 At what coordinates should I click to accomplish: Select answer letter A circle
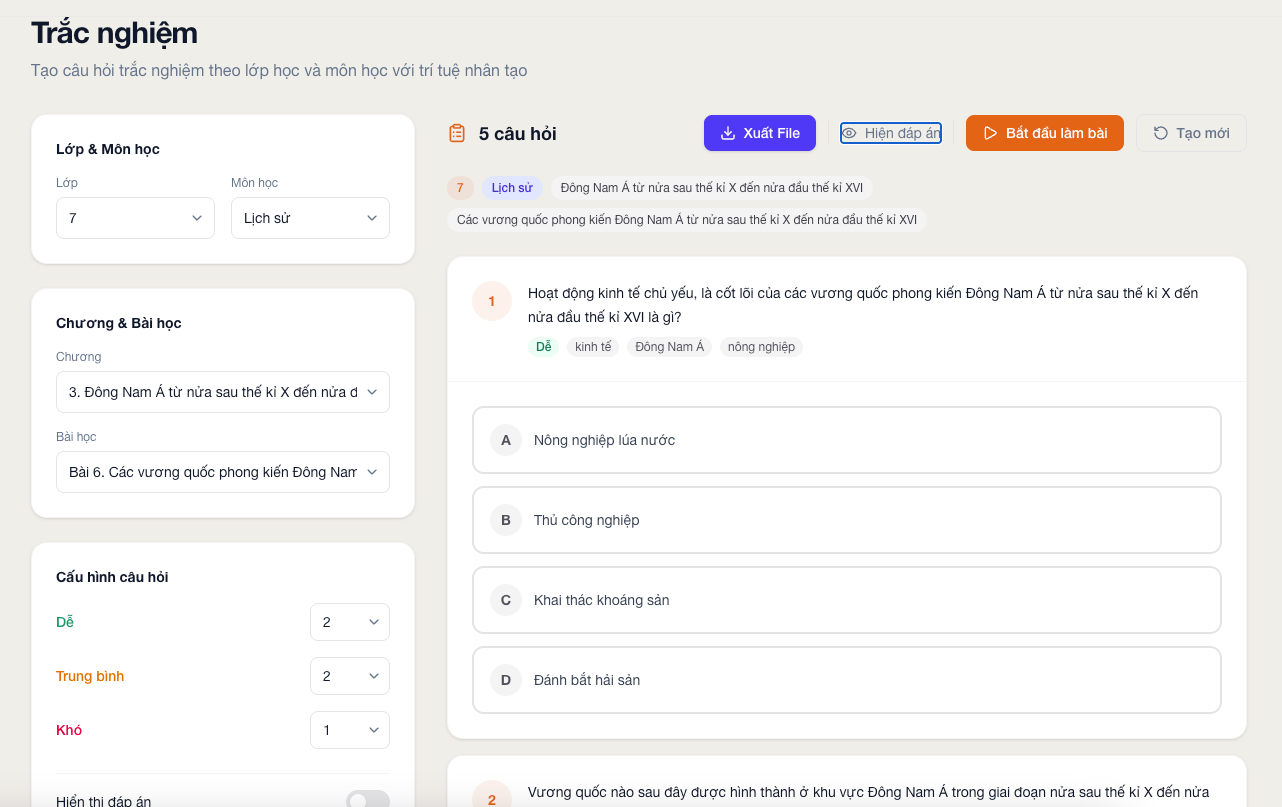506,440
